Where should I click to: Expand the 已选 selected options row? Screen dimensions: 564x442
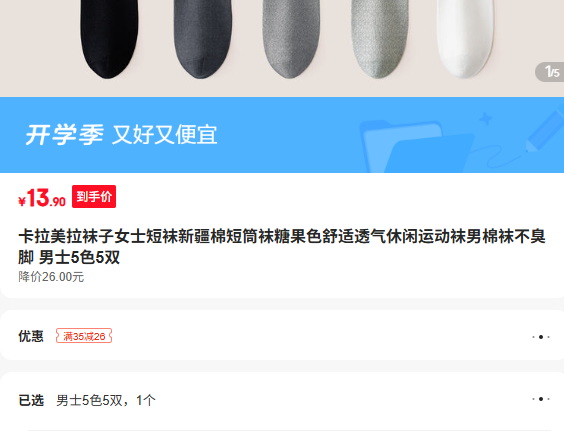[x=282, y=400]
